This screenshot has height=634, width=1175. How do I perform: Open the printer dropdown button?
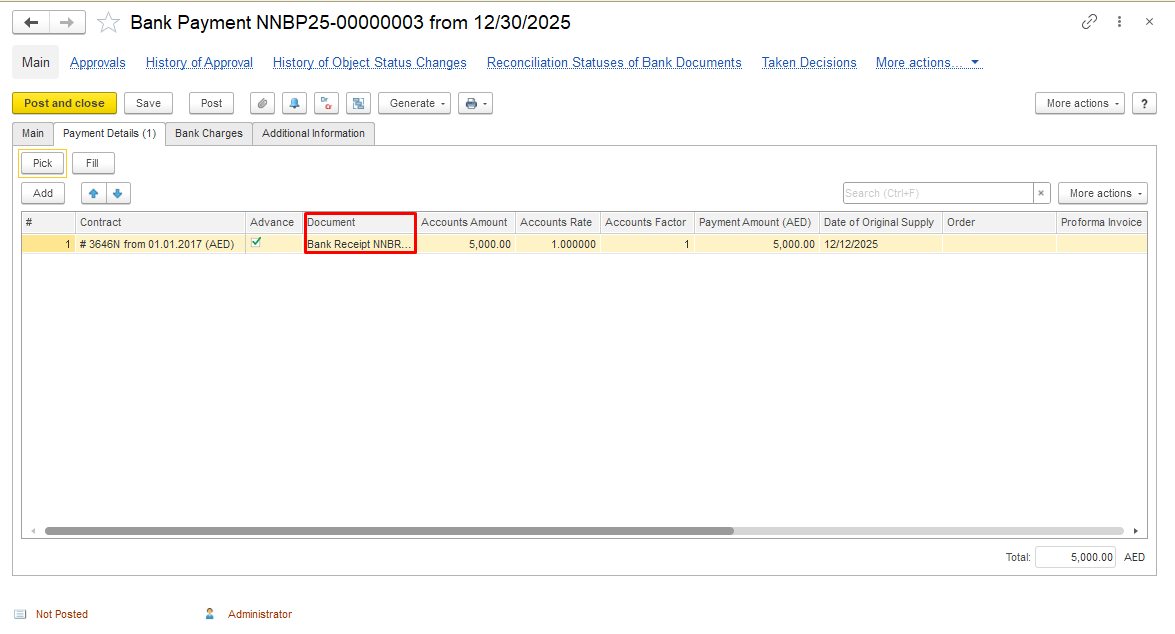[x=476, y=103]
